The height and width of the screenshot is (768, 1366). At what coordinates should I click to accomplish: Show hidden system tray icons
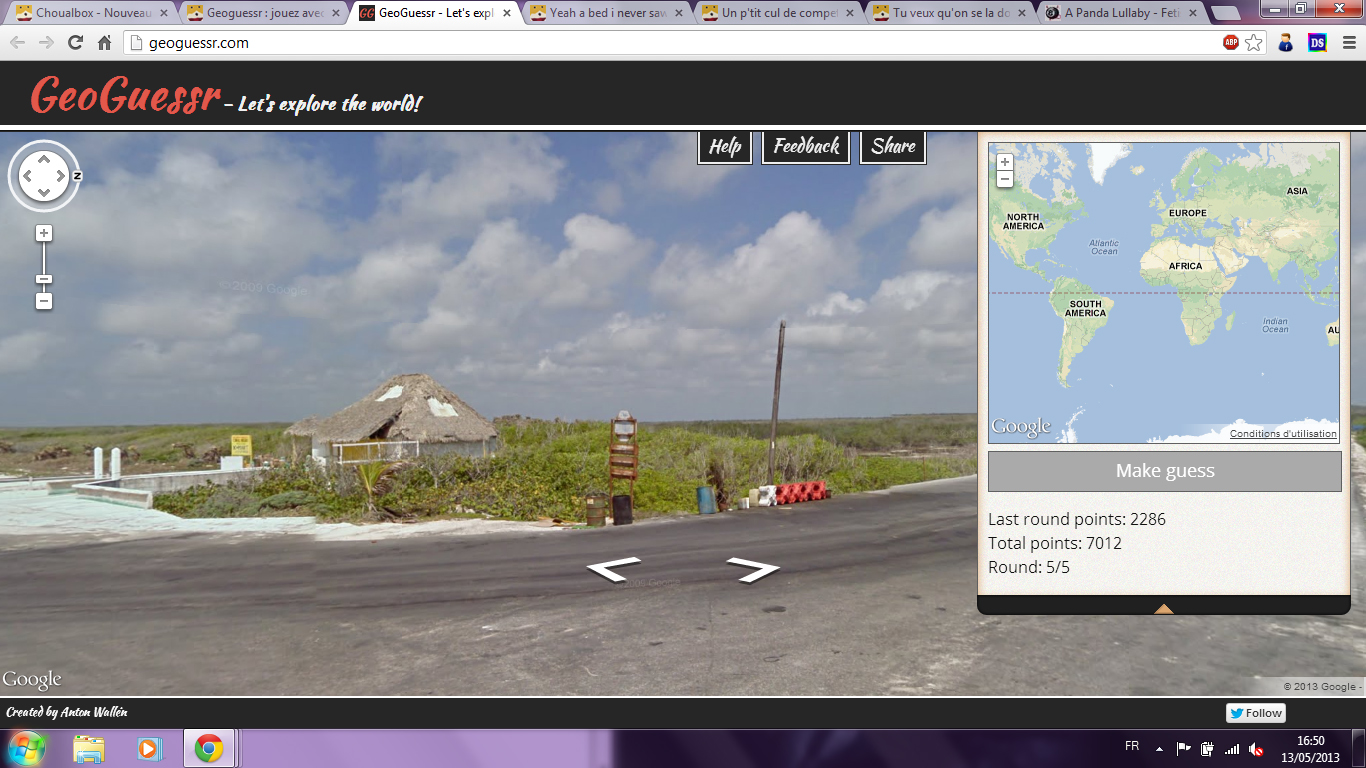pos(1159,748)
